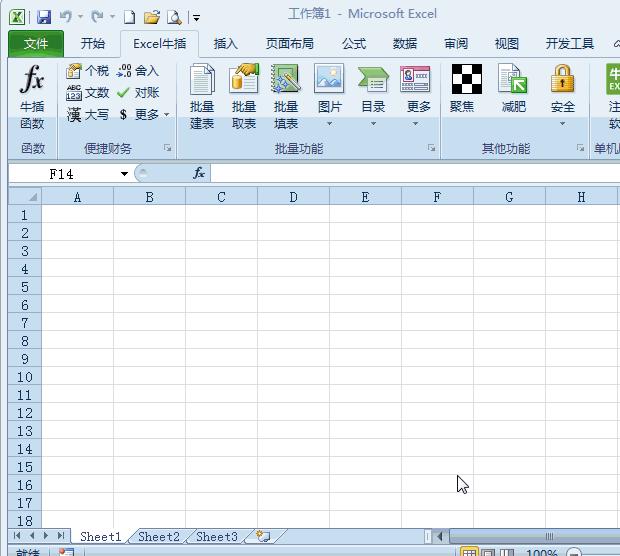
Task: Click the 牛插函数 fx button
Action: pyautogui.click(x=32, y=97)
